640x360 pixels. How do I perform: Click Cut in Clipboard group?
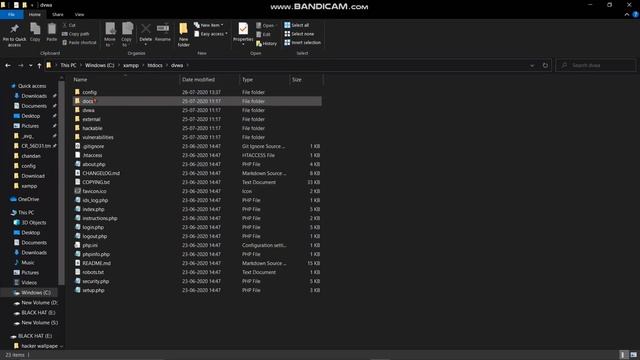click(x=69, y=25)
